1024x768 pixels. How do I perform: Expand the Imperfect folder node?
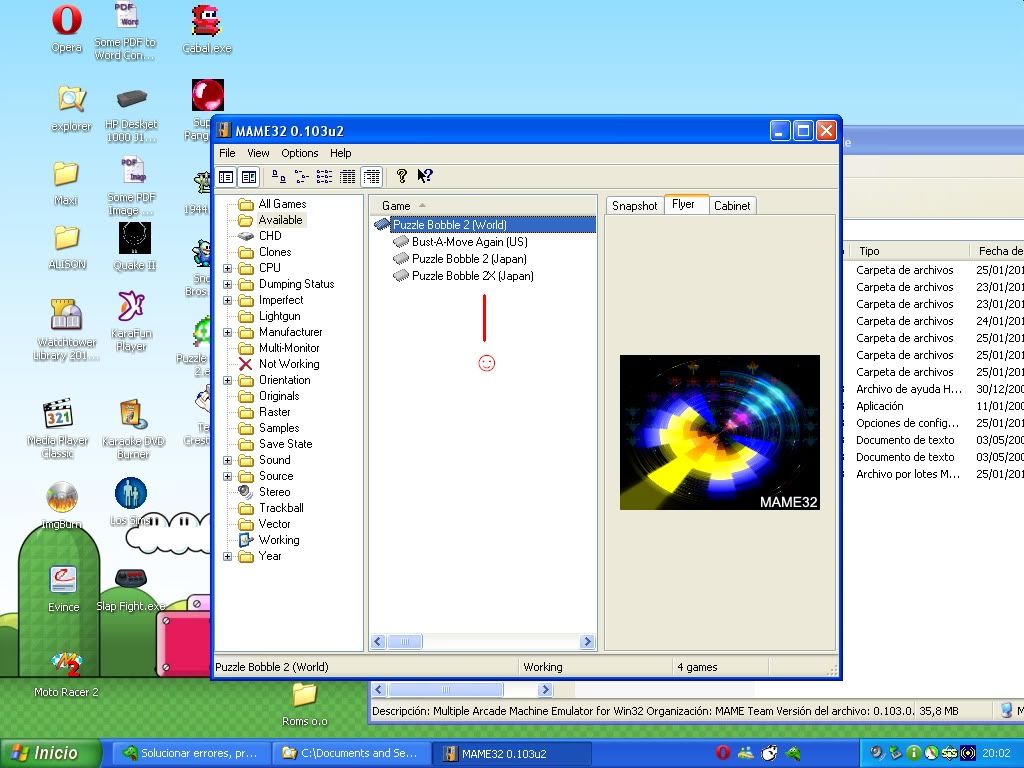[x=227, y=300]
